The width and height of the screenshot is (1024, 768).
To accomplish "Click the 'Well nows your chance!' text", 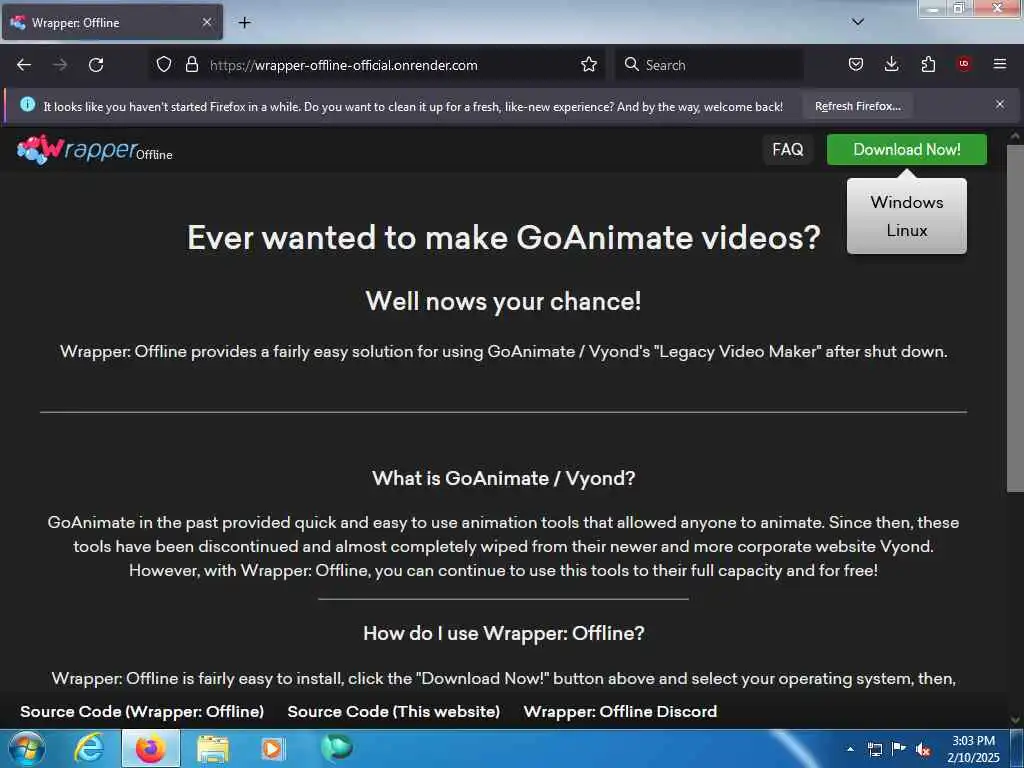I will click(504, 301).
